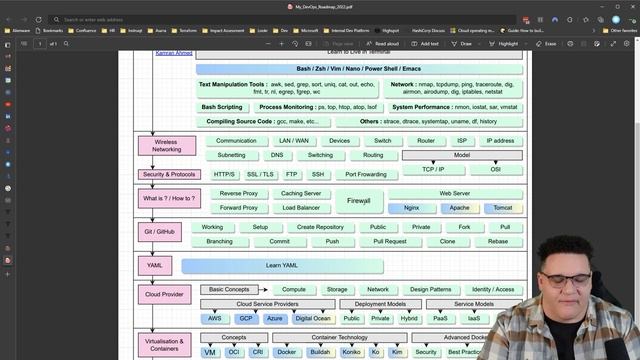Open the Impact Assessment bookmarks folder
The width and height of the screenshot is (640, 360).
tap(223, 31)
